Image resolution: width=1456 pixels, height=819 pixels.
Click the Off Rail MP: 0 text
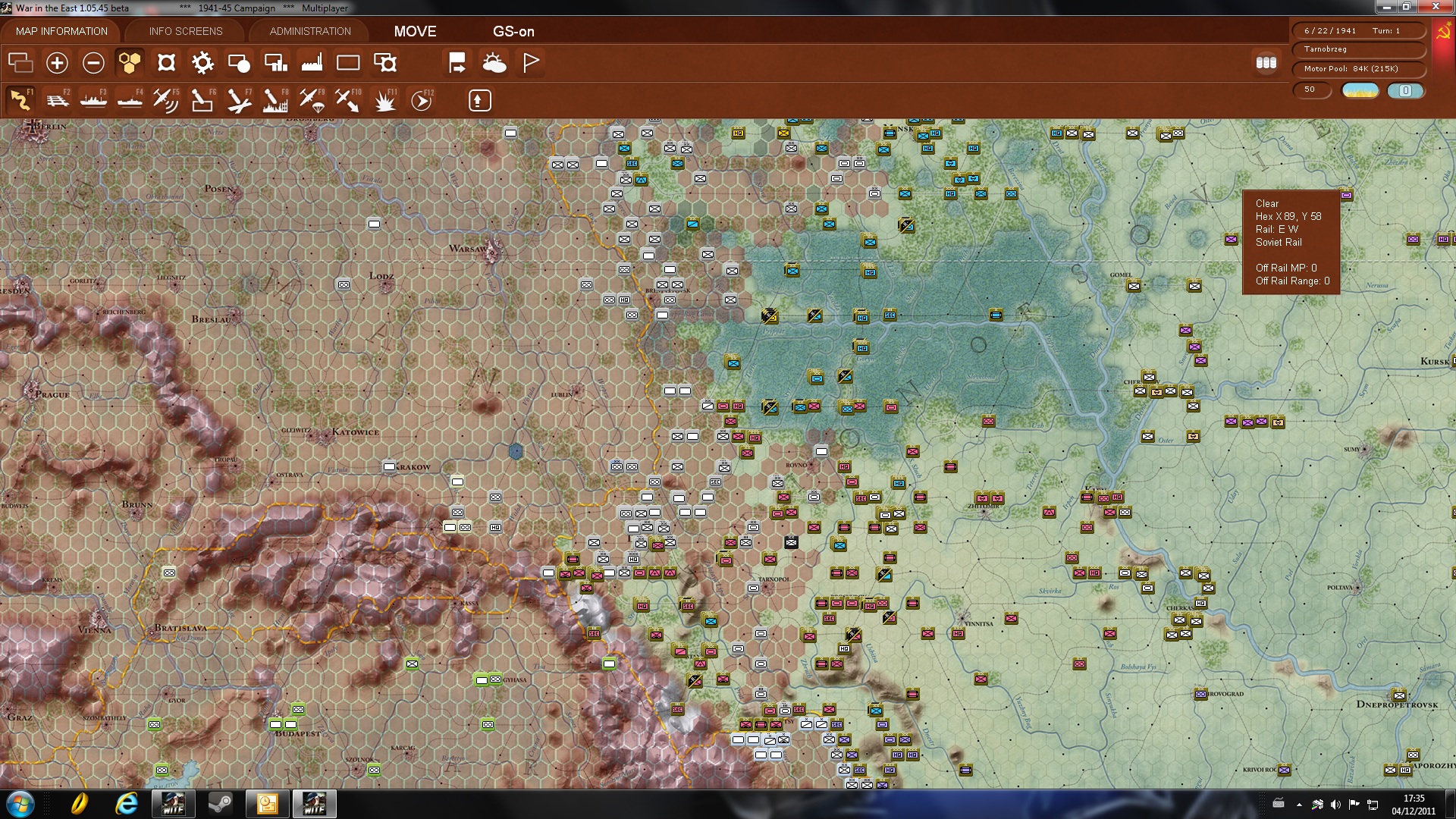point(1286,268)
